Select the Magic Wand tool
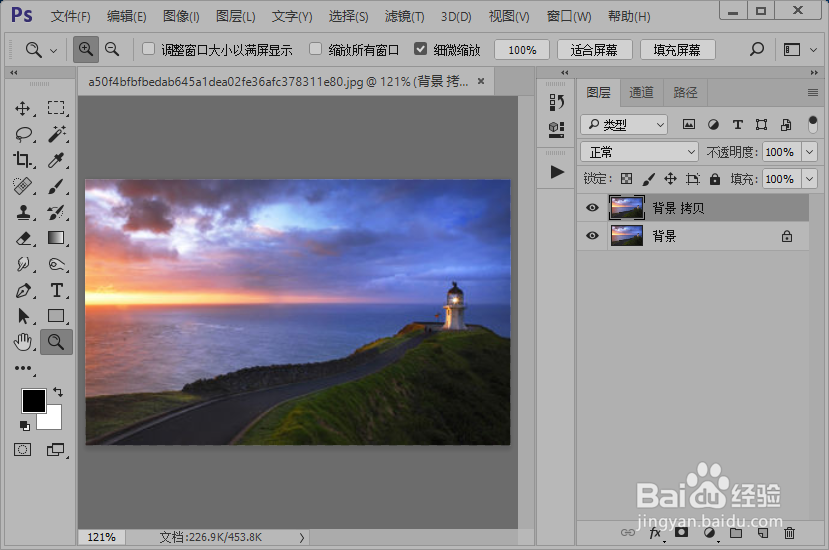The height and width of the screenshot is (550, 829). point(56,134)
